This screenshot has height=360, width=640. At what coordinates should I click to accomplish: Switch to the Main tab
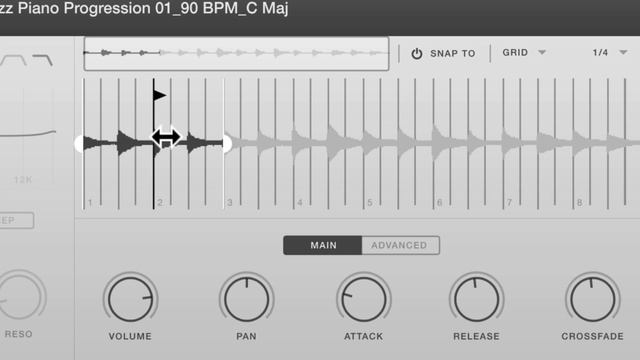pos(323,245)
